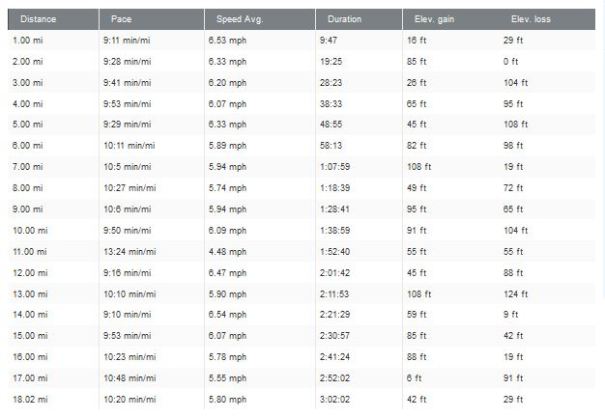
Task: Select the 3:02:02 duration cell
Action: pos(336,401)
